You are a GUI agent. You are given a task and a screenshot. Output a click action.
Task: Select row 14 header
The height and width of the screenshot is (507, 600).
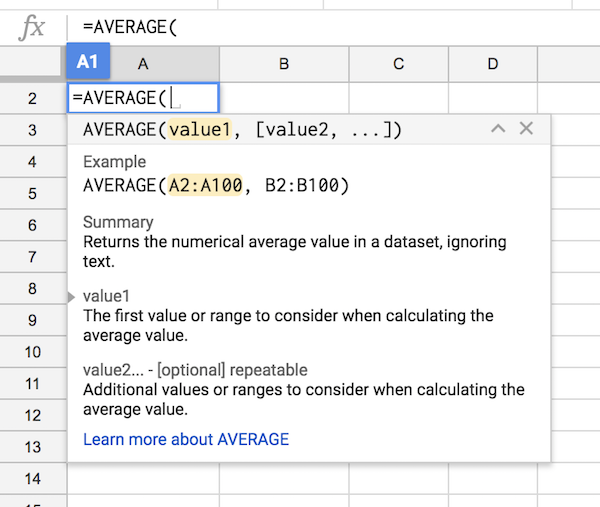point(33,479)
